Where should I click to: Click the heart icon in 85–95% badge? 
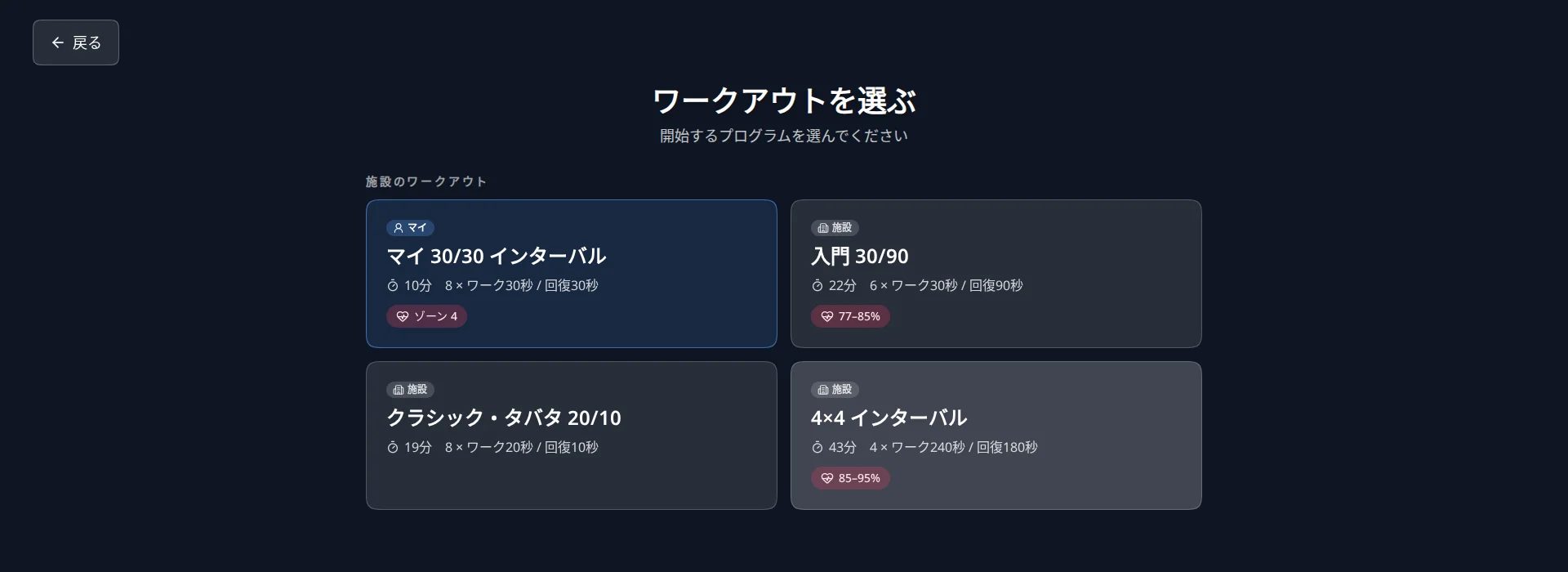(x=827, y=478)
